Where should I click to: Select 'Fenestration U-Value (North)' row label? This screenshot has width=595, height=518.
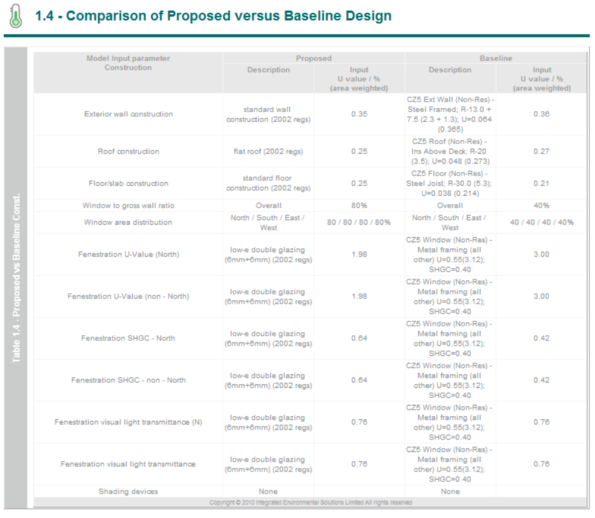[x=128, y=254]
